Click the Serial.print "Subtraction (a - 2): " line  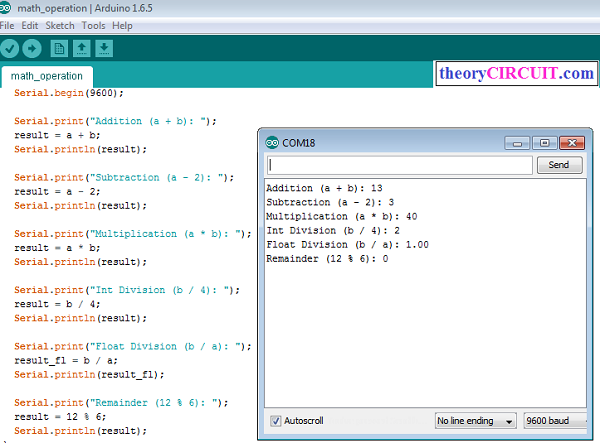tap(124, 178)
